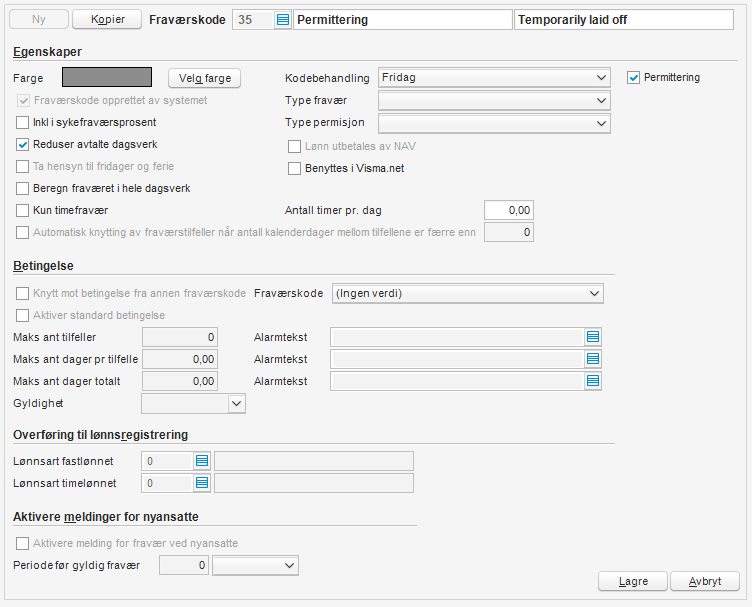Open lookup for Maks ant tilfeller alarmtekst
This screenshot has height=607, width=752.
593,337
